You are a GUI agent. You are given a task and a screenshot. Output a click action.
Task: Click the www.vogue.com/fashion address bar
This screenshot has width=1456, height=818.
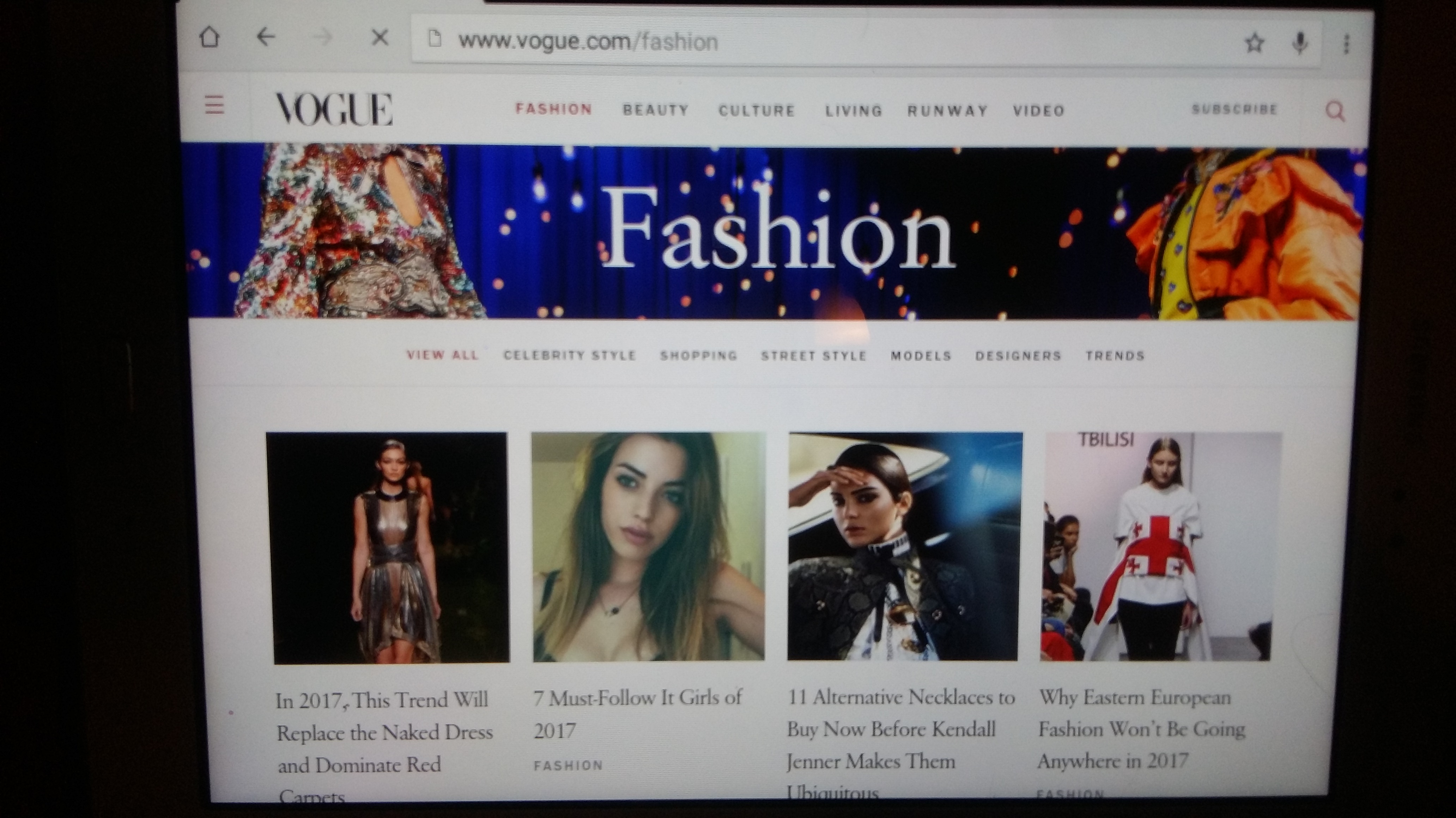pyautogui.click(x=588, y=42)
